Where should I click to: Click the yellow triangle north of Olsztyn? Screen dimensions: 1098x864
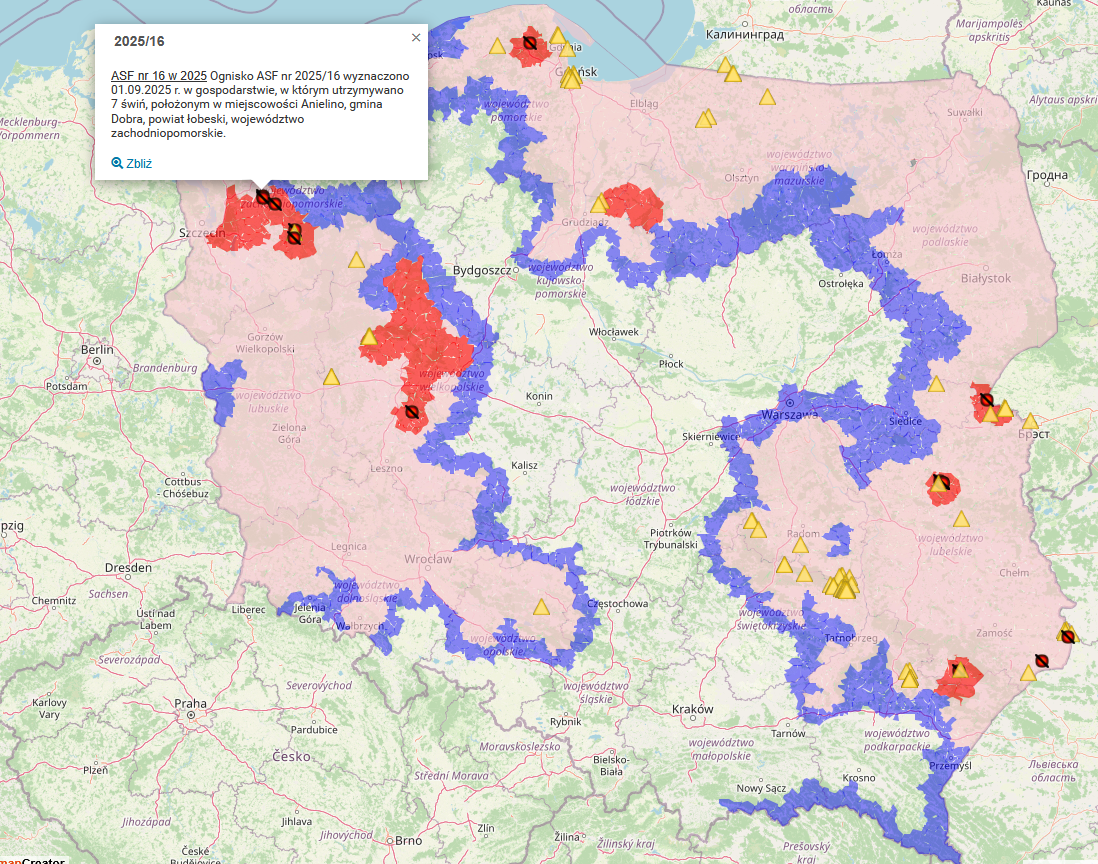click(x=767, y=98)
